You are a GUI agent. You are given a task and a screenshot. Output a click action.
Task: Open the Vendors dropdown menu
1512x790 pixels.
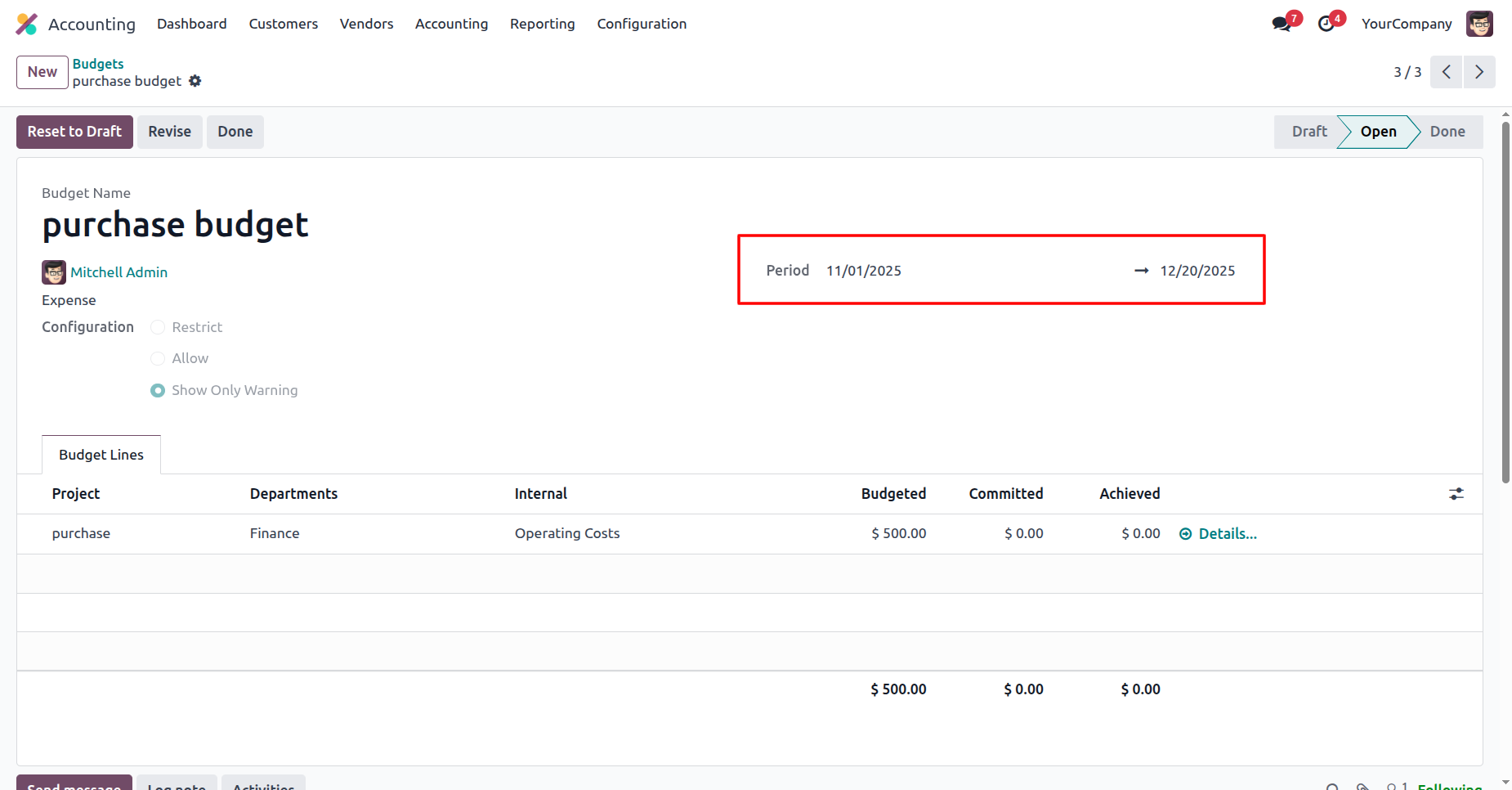(366, 24)
